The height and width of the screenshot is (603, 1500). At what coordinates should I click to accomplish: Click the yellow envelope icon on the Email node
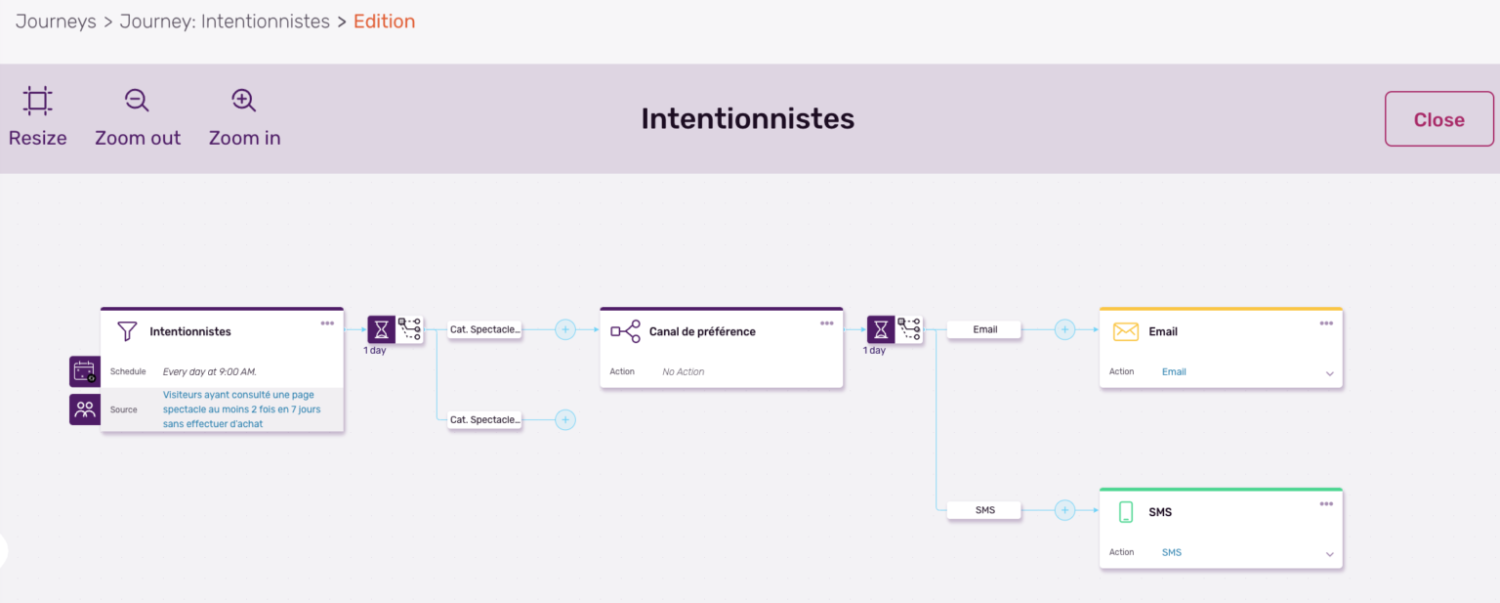point(1126,331)
